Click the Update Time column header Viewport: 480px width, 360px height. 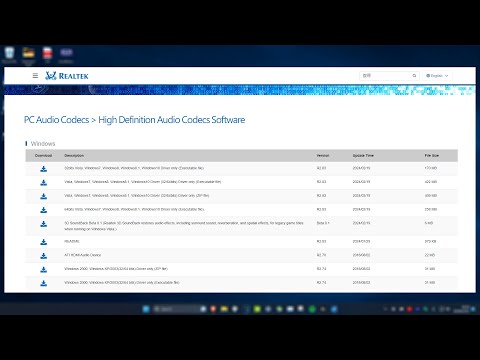(x=363, y=156)
